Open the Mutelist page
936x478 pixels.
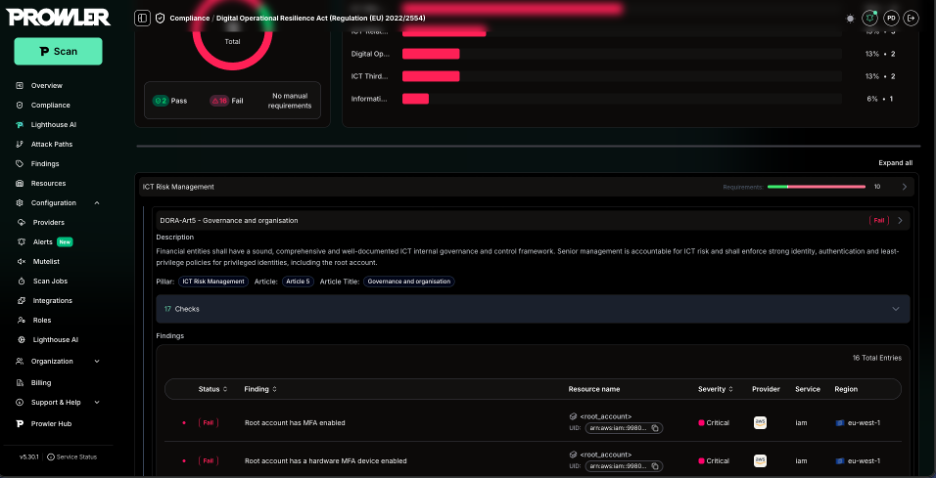[x=46, y=261]
